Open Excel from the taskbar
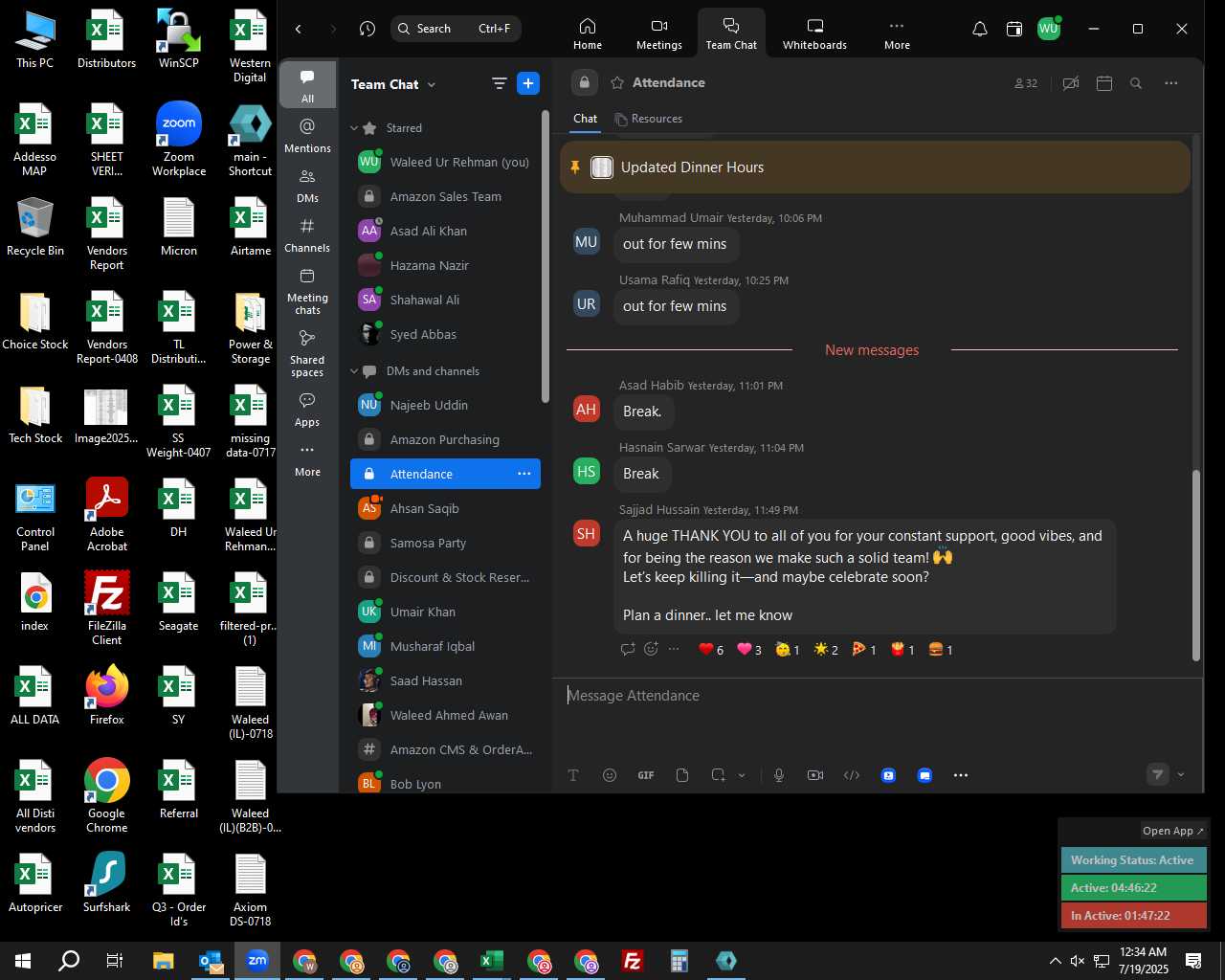1225x980 pixels. click(492, 961)
